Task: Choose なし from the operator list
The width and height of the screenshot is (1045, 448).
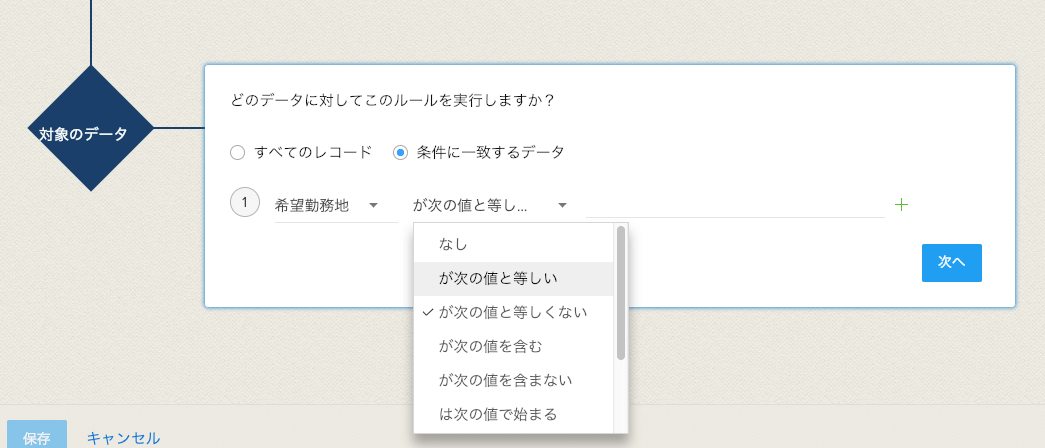Action: coord(513,245)
